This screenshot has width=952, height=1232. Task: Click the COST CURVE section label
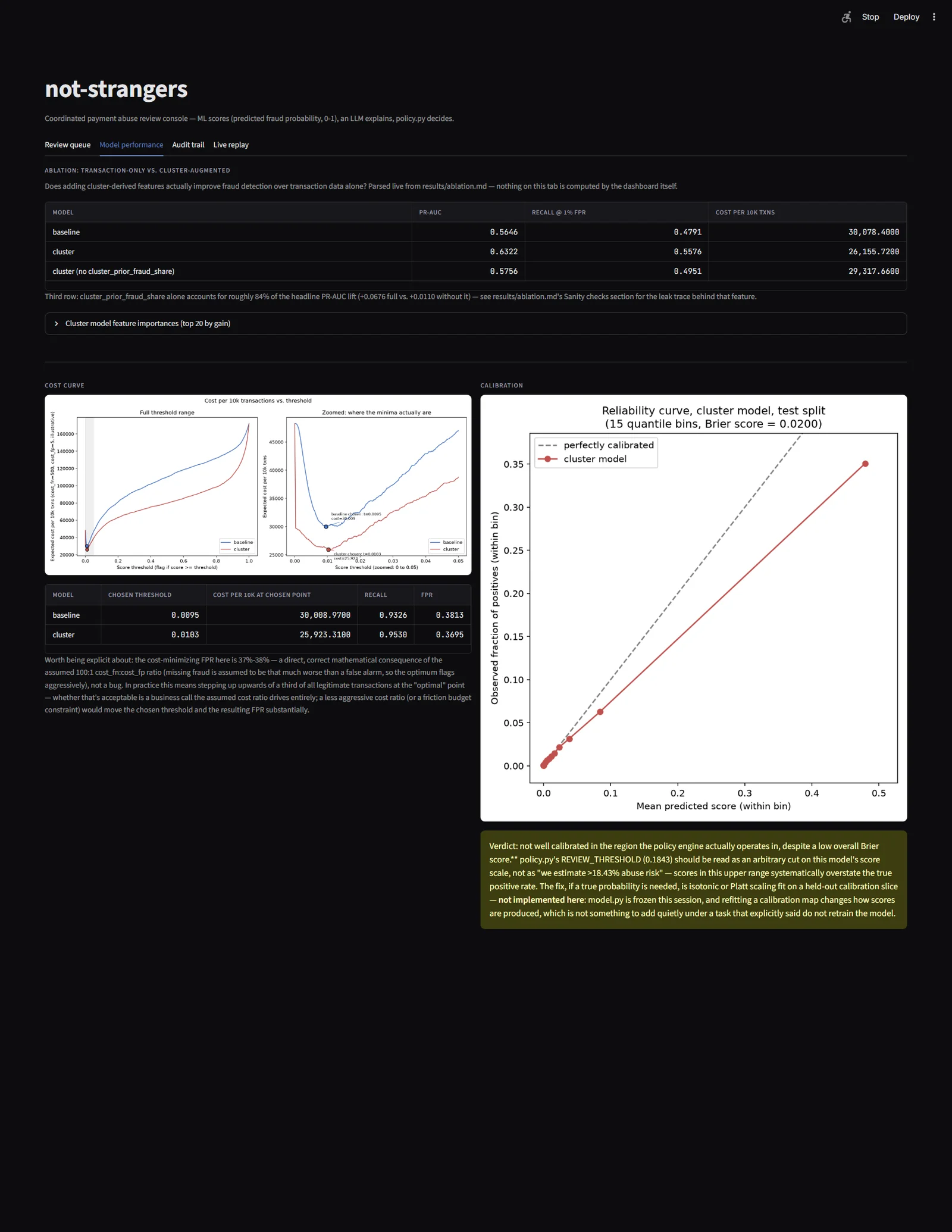[x=64, y=386]
